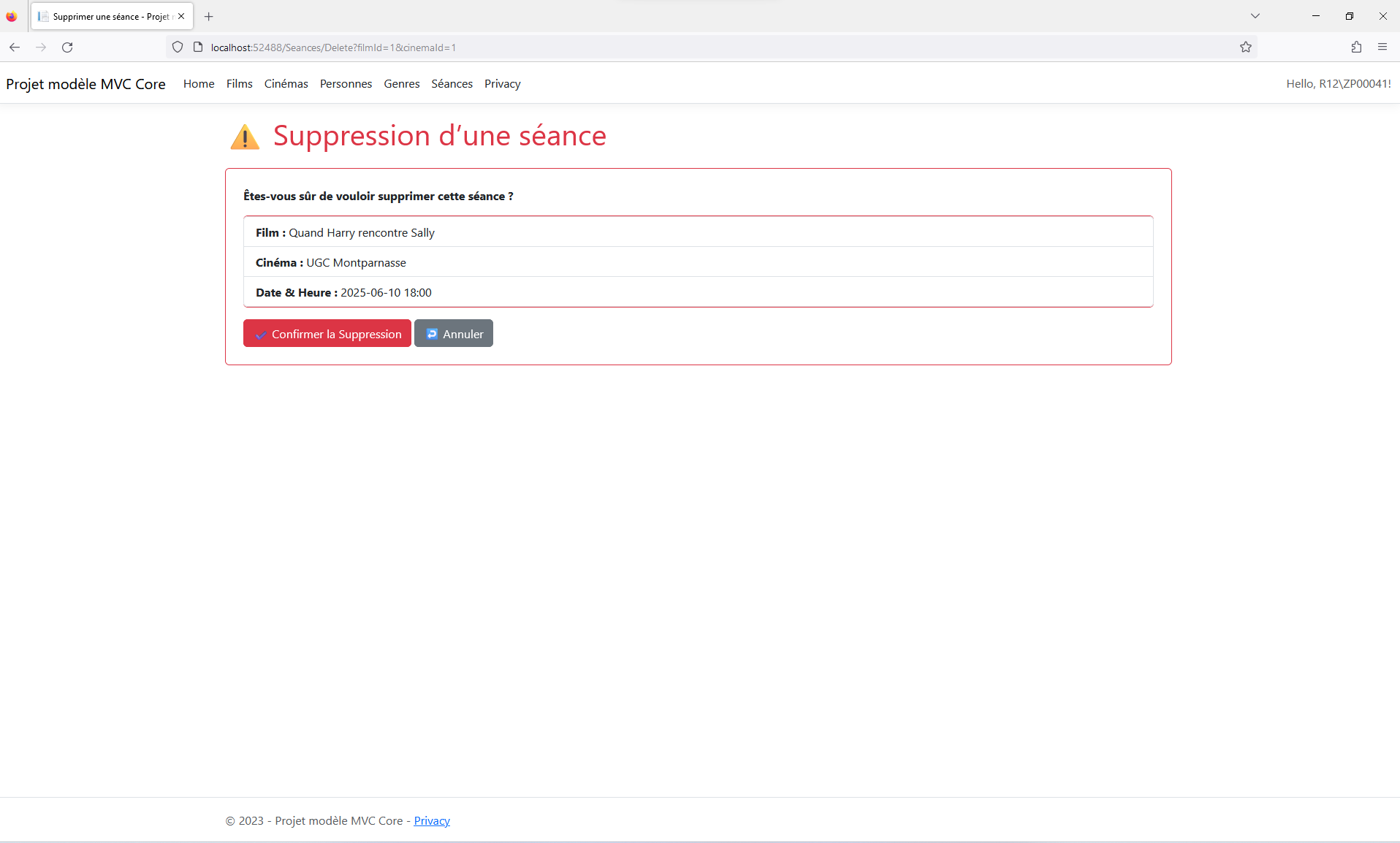Viewport: 1400px width, 843px height.
Task: Open the Séances navigation link
Action: pos(452,84)
